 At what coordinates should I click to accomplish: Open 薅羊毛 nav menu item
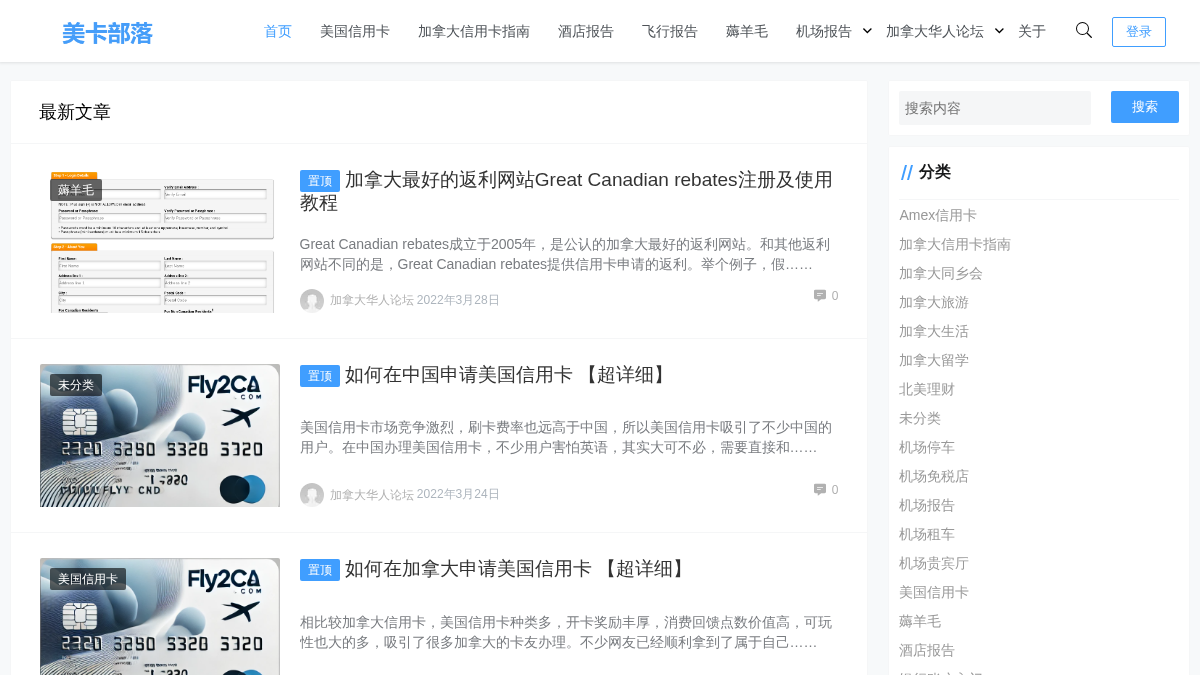pos(747,31)
